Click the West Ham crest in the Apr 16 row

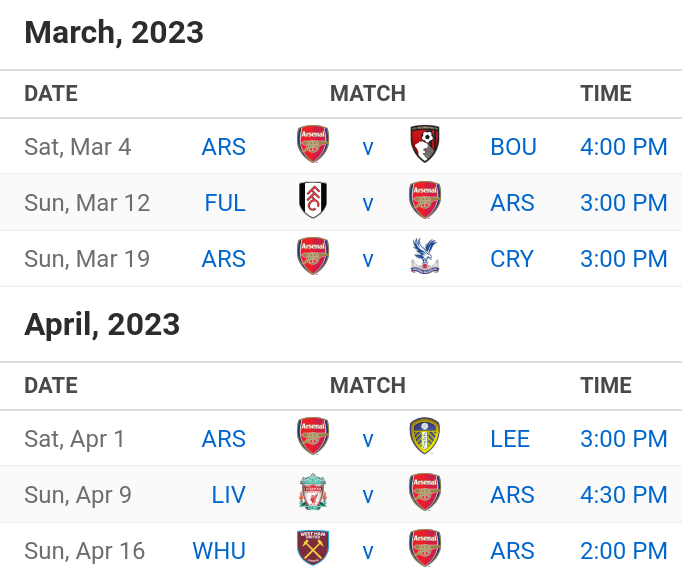[313, 548]
